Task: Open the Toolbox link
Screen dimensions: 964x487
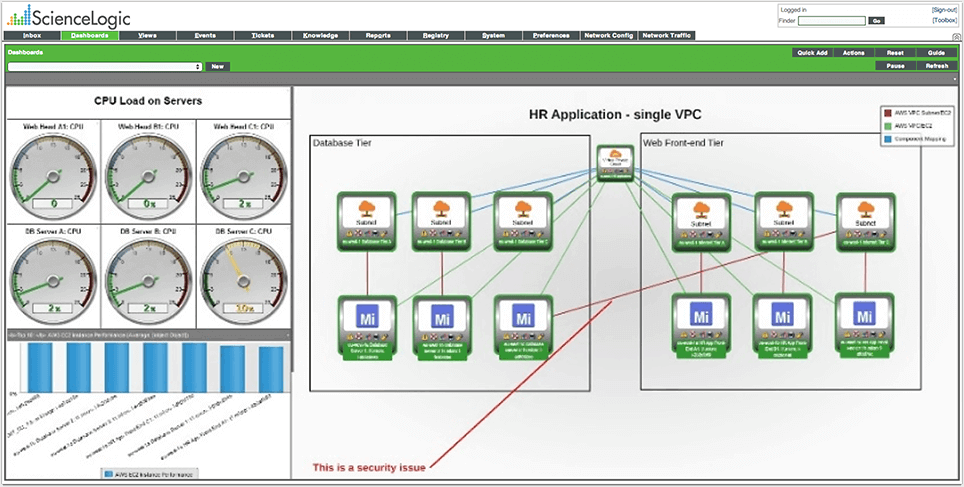Action: (x=945, y=20)
